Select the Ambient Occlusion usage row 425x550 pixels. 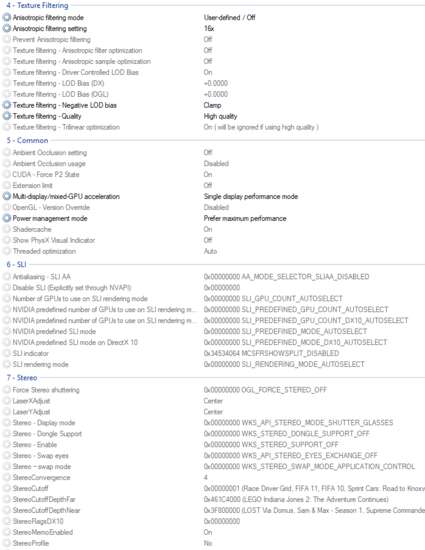212,163
